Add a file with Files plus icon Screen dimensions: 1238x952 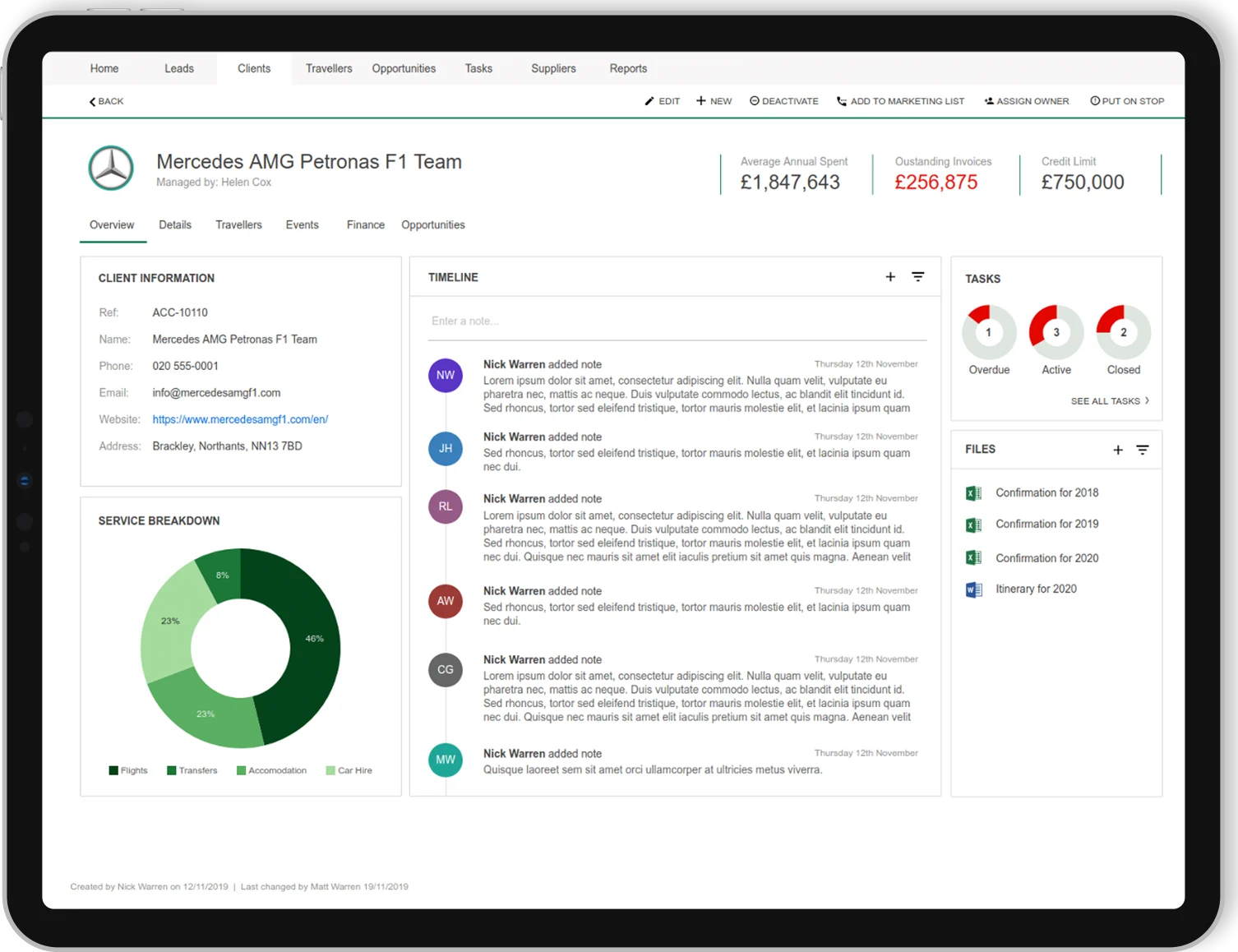pos(1118,450)
